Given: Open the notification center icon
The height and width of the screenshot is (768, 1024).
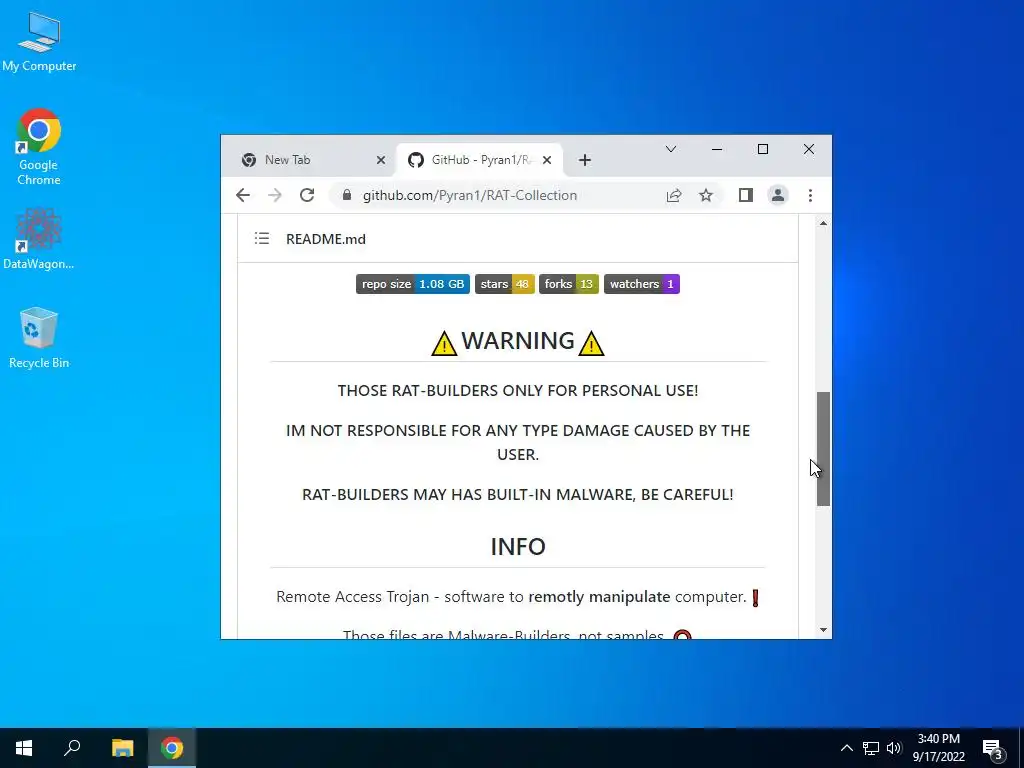Looking at the screenshot, I should click(993, 748).
